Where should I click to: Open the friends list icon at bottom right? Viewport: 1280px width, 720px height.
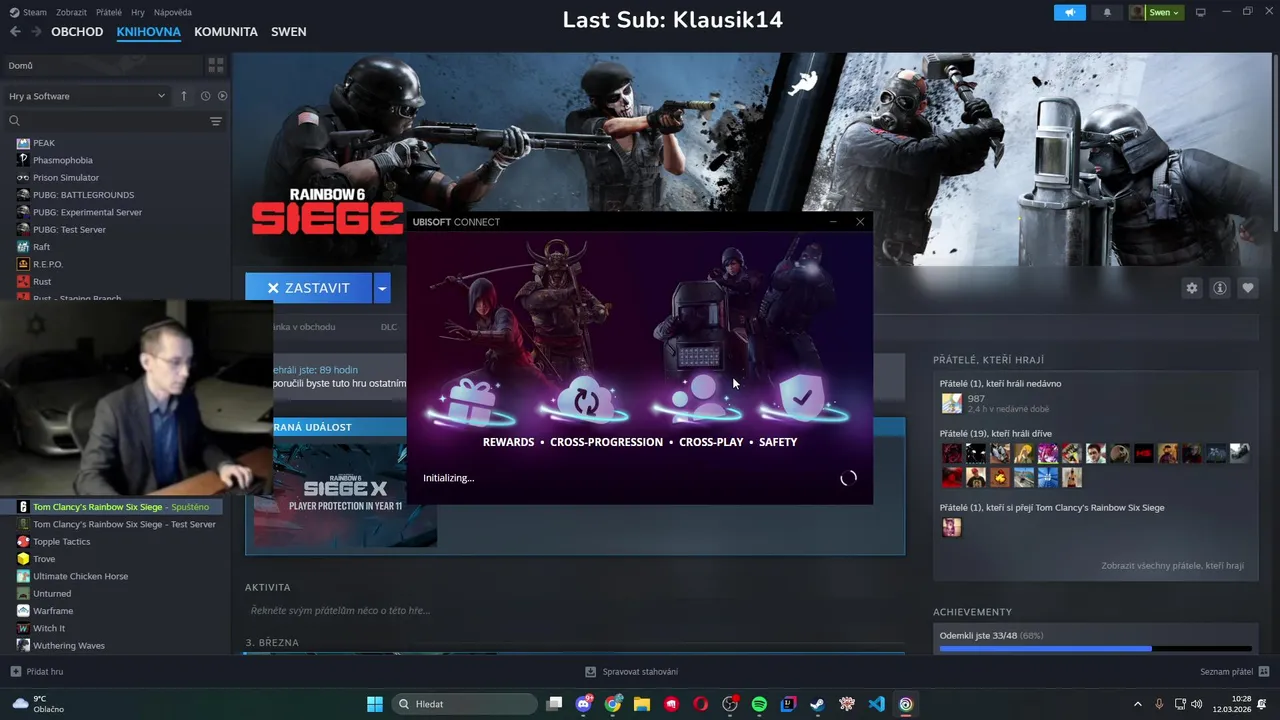click(x=1264, y=671)
